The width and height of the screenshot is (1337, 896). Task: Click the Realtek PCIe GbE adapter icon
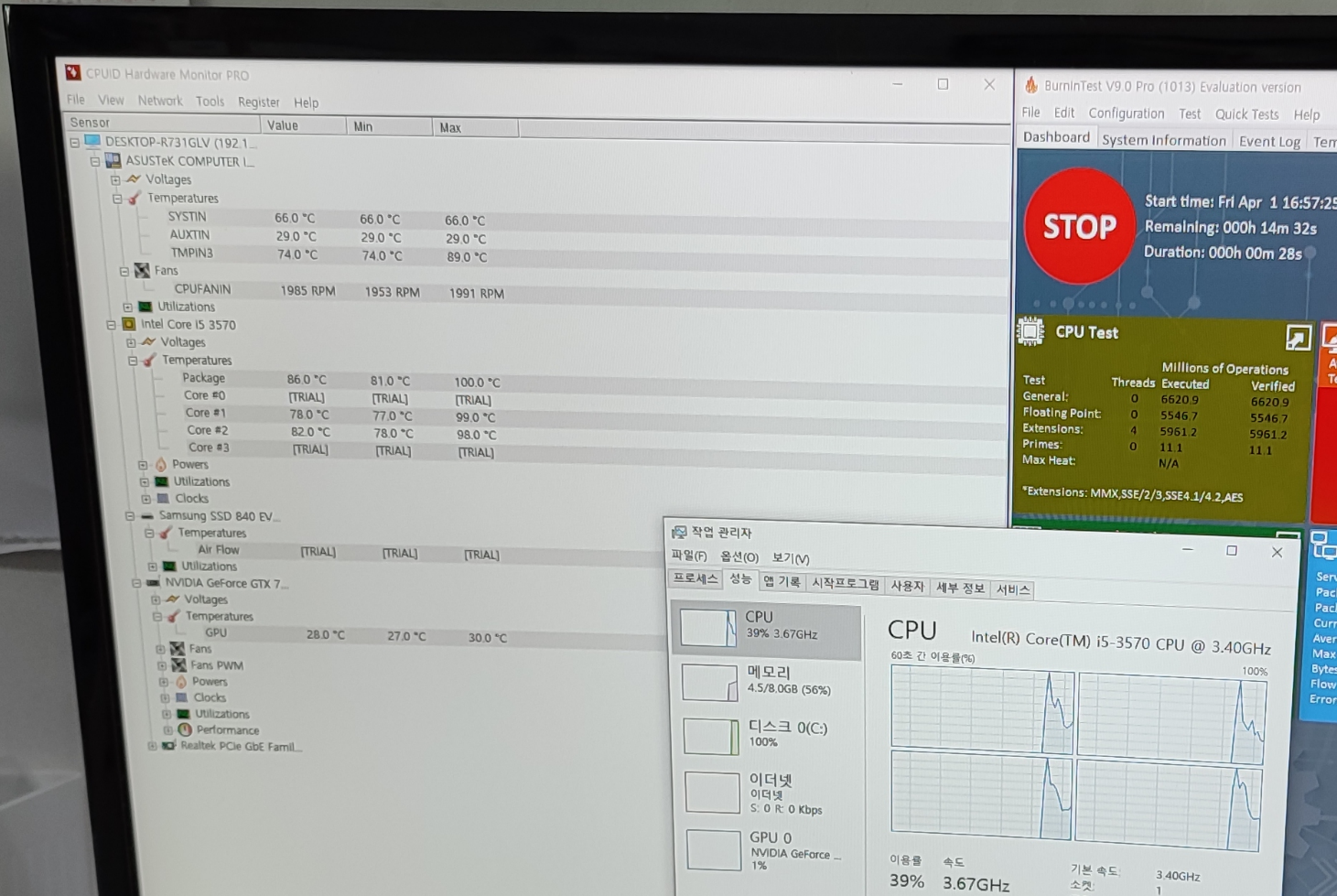[x=168, y=746]
